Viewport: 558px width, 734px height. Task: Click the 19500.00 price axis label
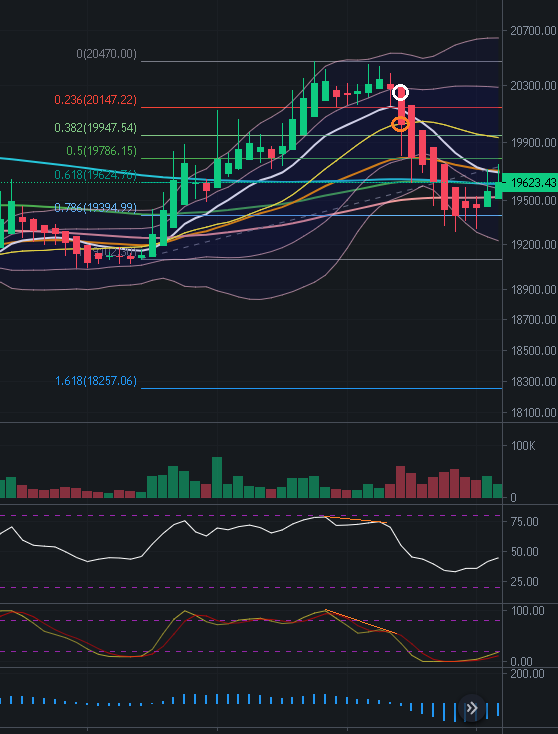[533, 200]
